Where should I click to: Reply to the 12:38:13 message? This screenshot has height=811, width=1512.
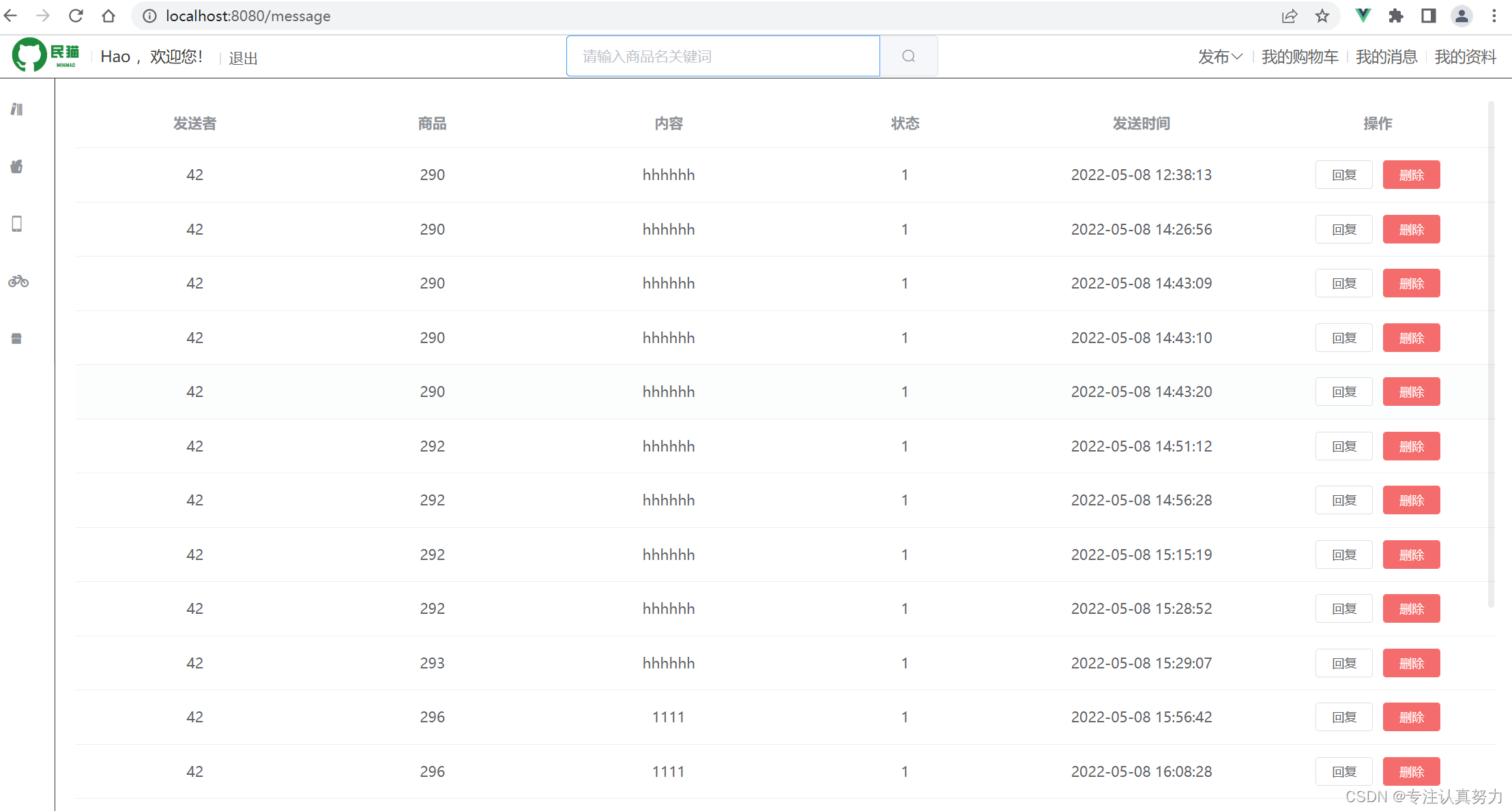point(1343,175)
